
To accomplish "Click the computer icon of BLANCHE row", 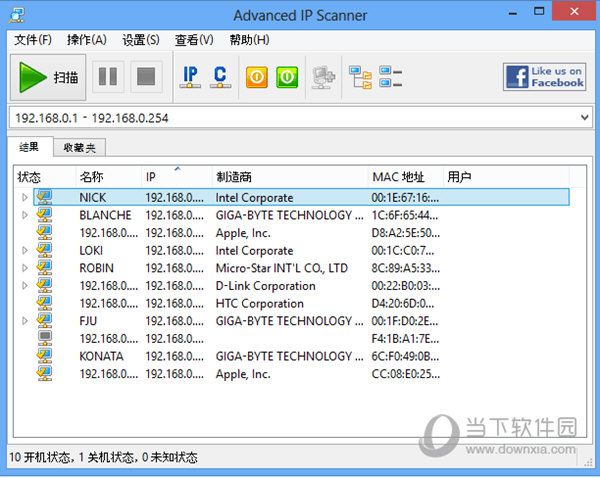I will (x=44, y=215).
